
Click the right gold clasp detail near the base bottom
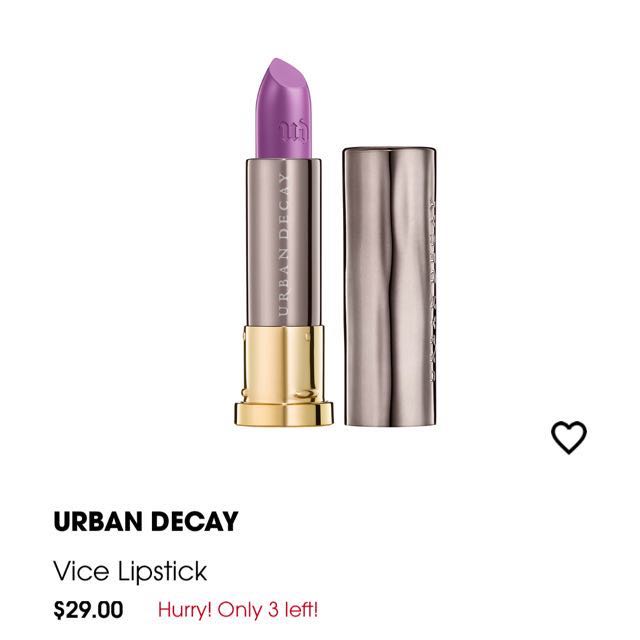(x=306, y=395)
